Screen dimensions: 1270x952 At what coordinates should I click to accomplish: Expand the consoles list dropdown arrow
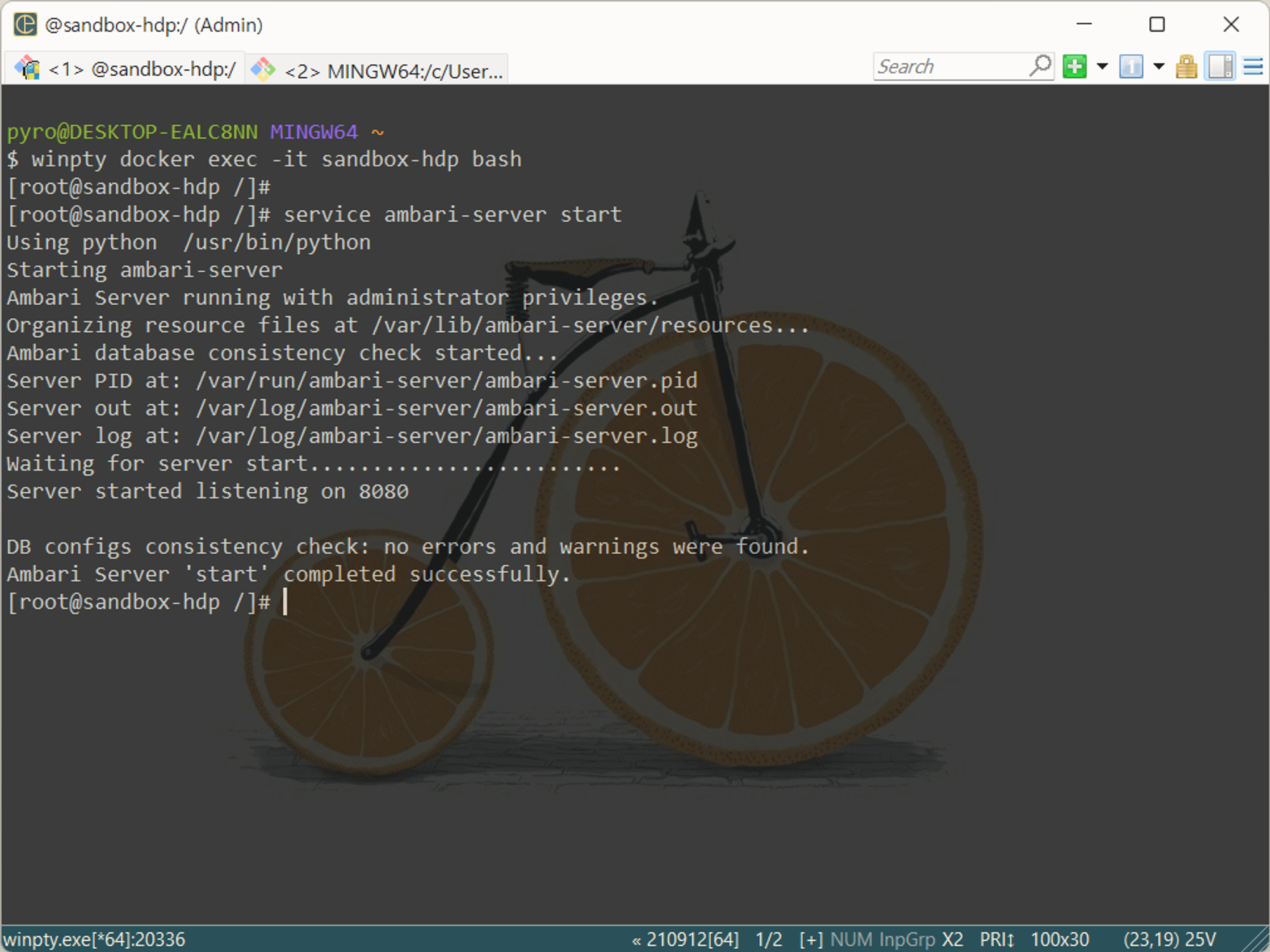coord(1159,66)
